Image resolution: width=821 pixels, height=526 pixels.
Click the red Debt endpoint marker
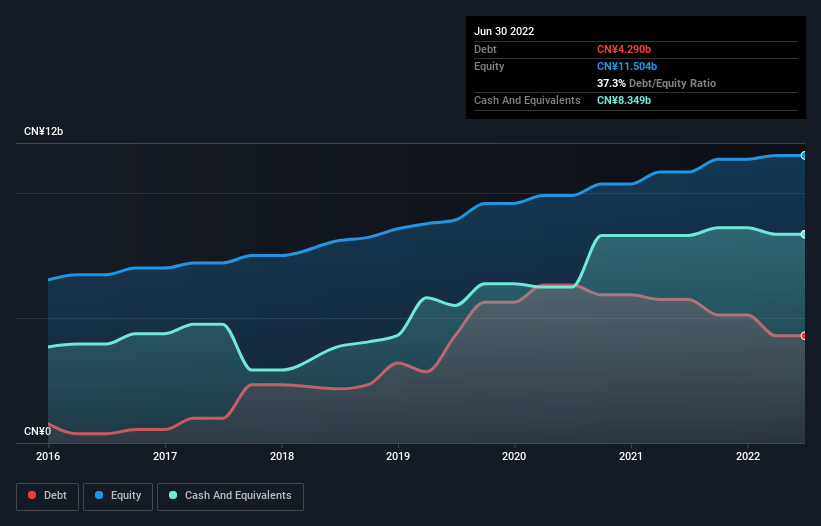[x=804, y=335]
